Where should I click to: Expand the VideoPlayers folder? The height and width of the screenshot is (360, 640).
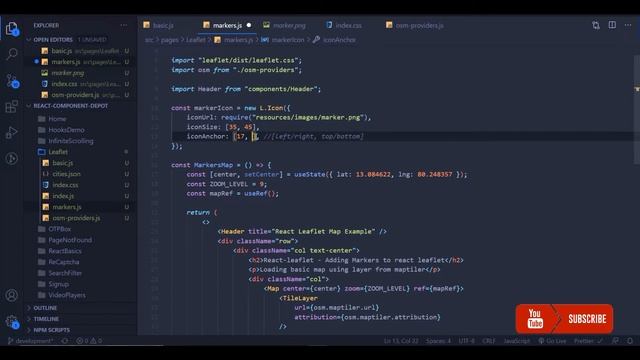coord(67,295)
